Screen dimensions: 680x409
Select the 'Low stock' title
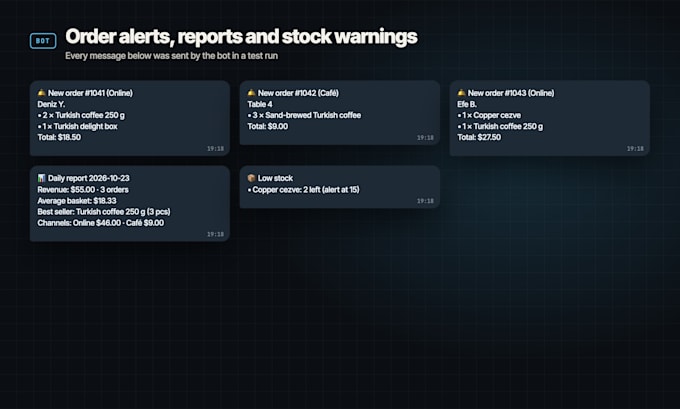click(275, 178)
